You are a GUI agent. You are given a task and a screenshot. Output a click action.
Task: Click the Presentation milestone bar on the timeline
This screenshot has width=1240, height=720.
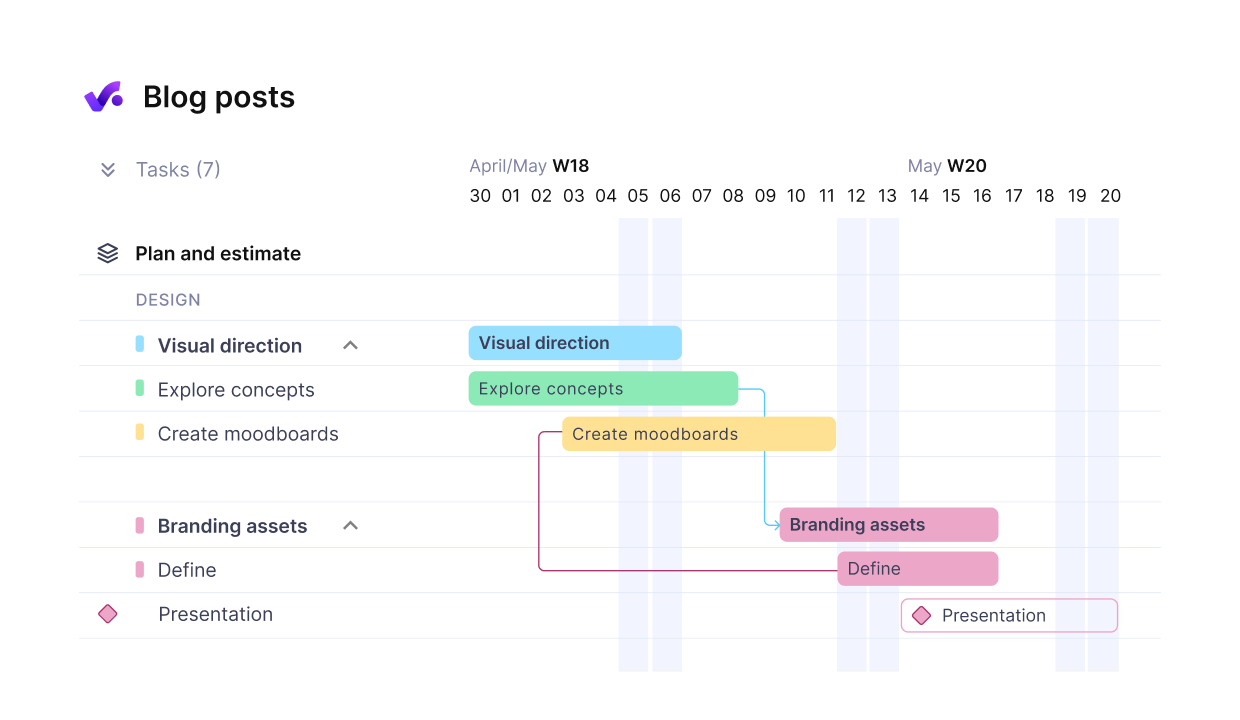(x=1008, y=615)
